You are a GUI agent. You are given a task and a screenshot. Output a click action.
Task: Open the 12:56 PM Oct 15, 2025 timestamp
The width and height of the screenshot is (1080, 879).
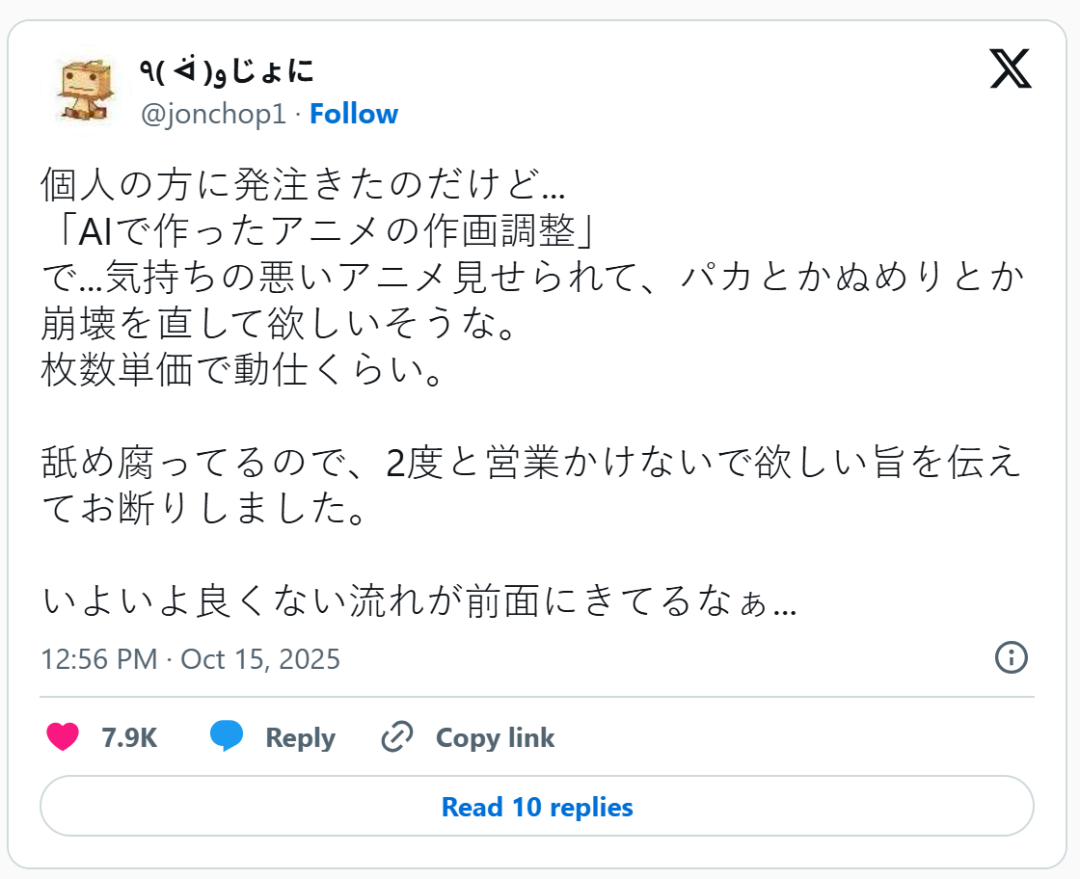click(x=190, y=660)
